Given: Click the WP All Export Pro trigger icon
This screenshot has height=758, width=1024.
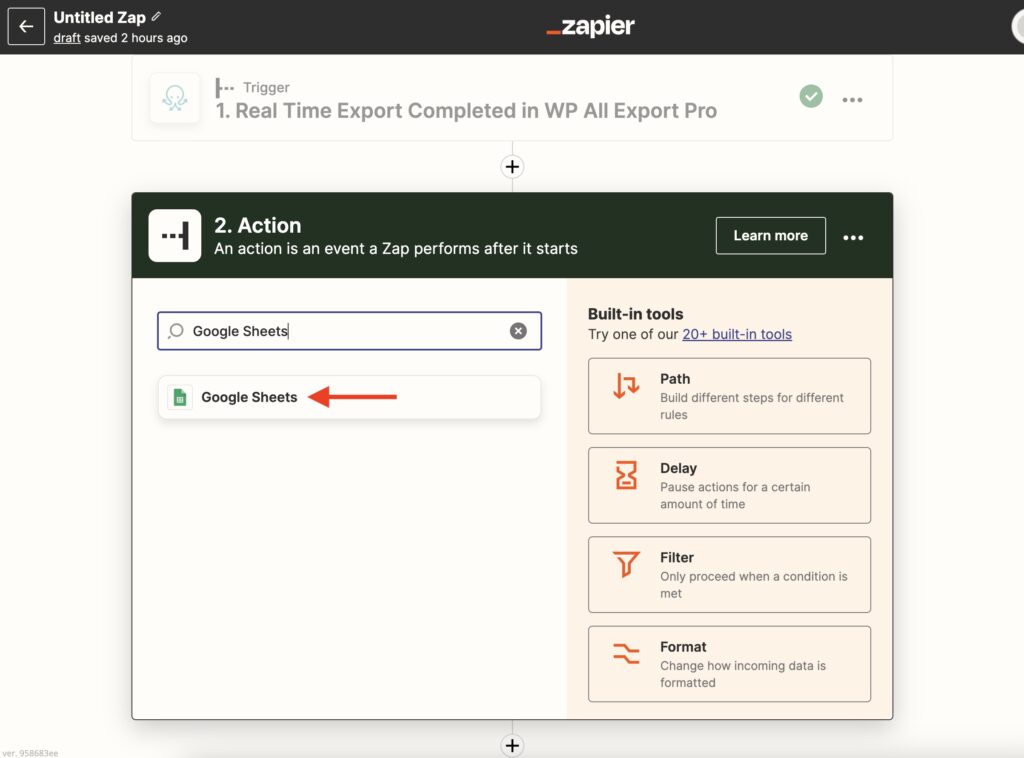Looking at the screenshot, I should tap(175, 98).
